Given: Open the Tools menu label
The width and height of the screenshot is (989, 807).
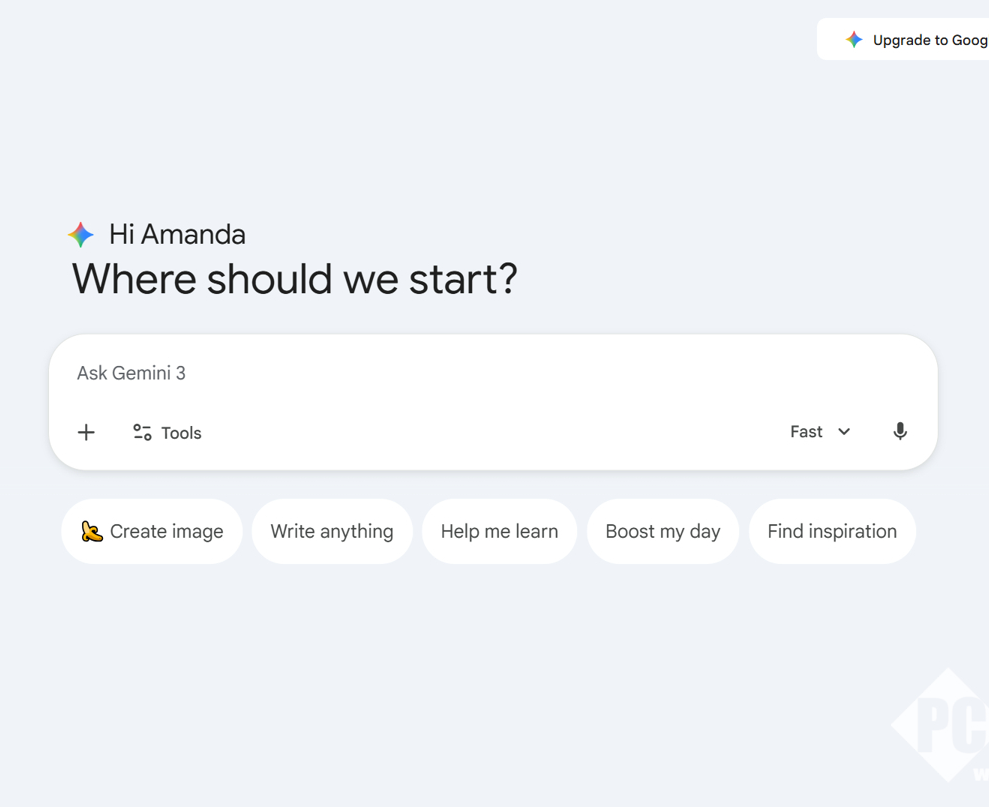Looking at the screenshot, I should coord(181,433).
